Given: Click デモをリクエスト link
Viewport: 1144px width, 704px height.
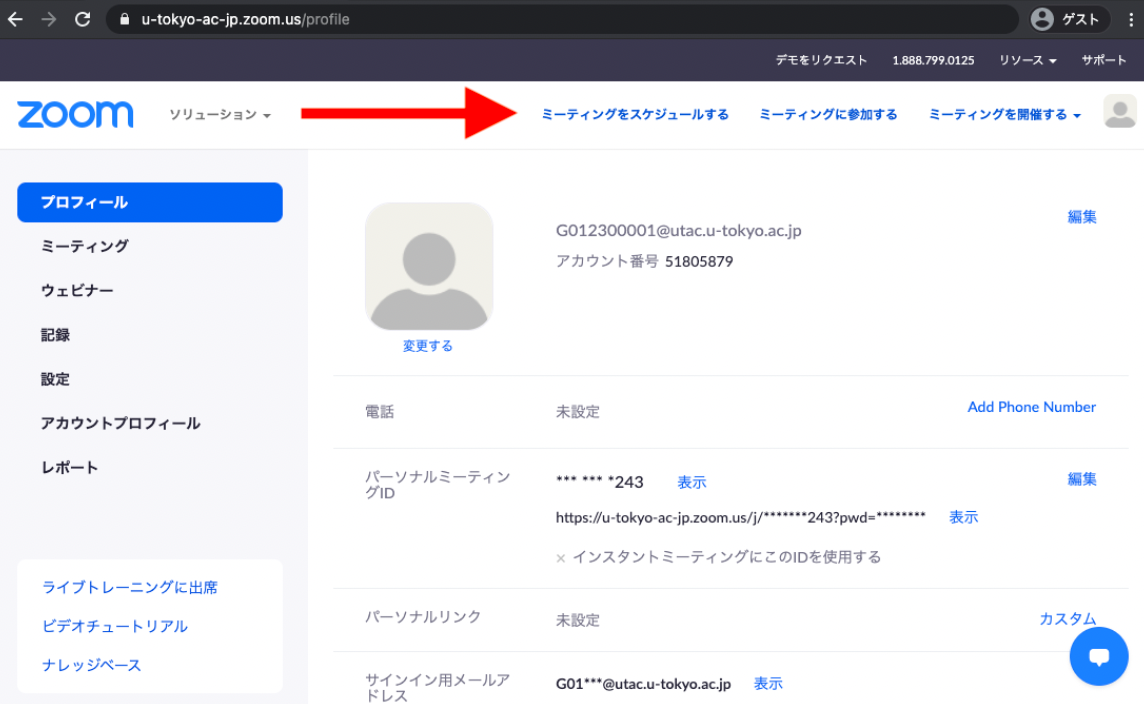Looking at the screenshot, I should pyautogui.click(x=821, y=61).
